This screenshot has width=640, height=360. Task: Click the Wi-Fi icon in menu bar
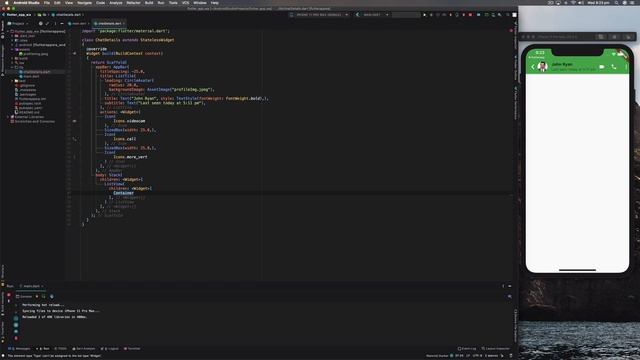[573, 2]
